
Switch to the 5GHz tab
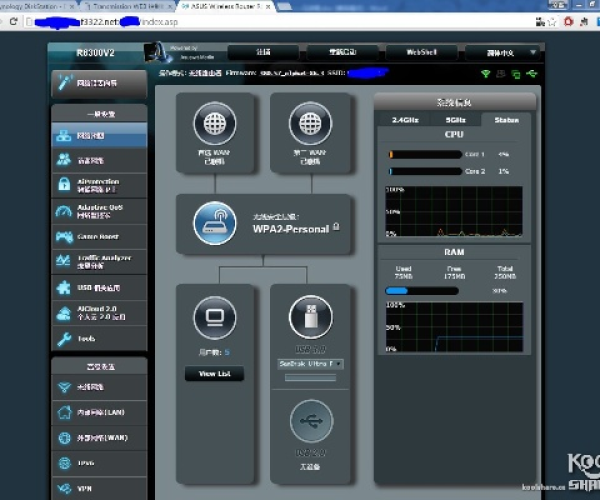(455, 120)
